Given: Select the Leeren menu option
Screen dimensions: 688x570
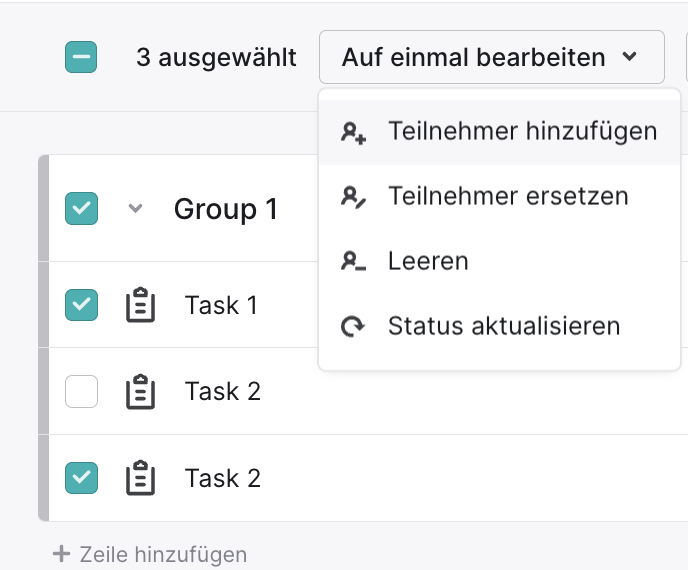Looking at the screenshot, I should tap(499, 261).
